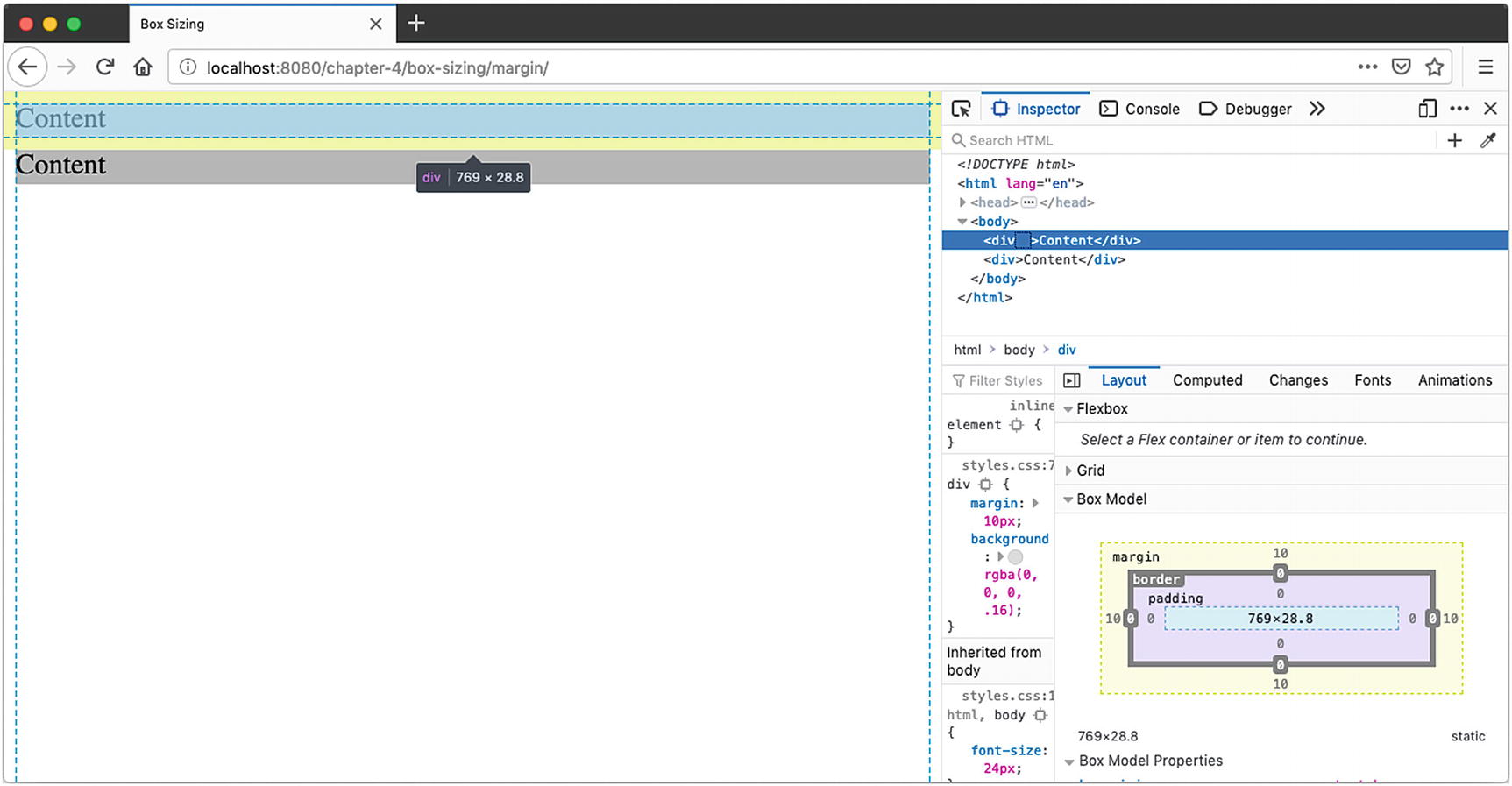The image size is (1512, 786).
Task: Open the background color swatch picker
Action: click(1015, 556)
